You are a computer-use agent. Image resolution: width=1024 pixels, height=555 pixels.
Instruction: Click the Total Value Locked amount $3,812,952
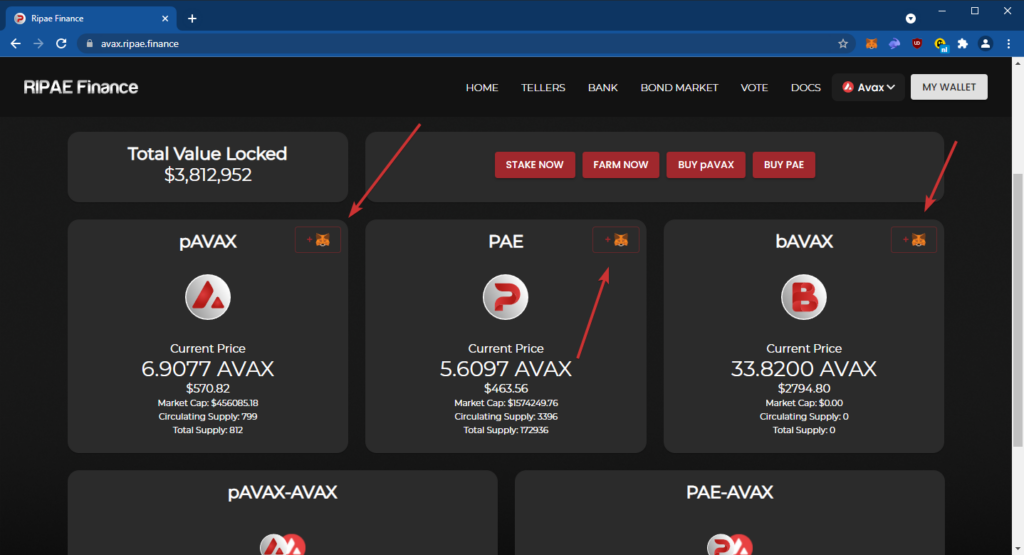208,175
